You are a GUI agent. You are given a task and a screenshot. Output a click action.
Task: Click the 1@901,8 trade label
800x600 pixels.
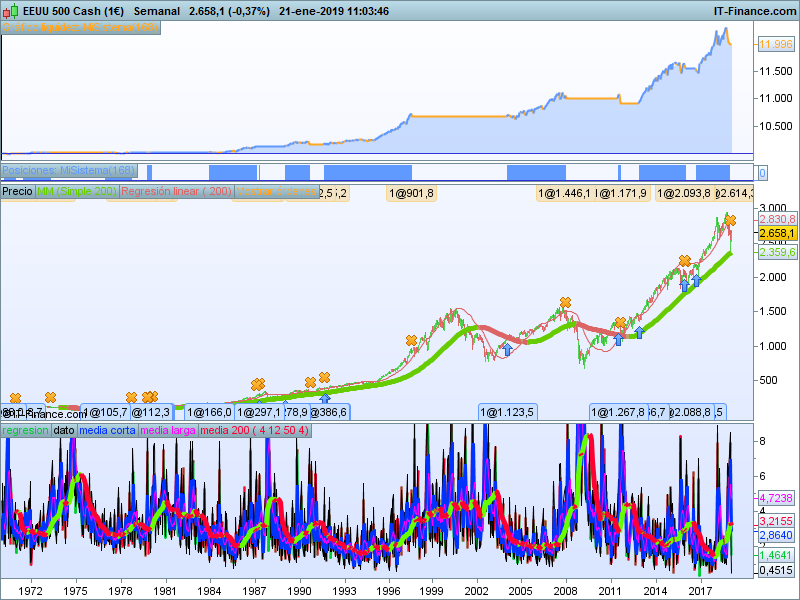(411, 193)
